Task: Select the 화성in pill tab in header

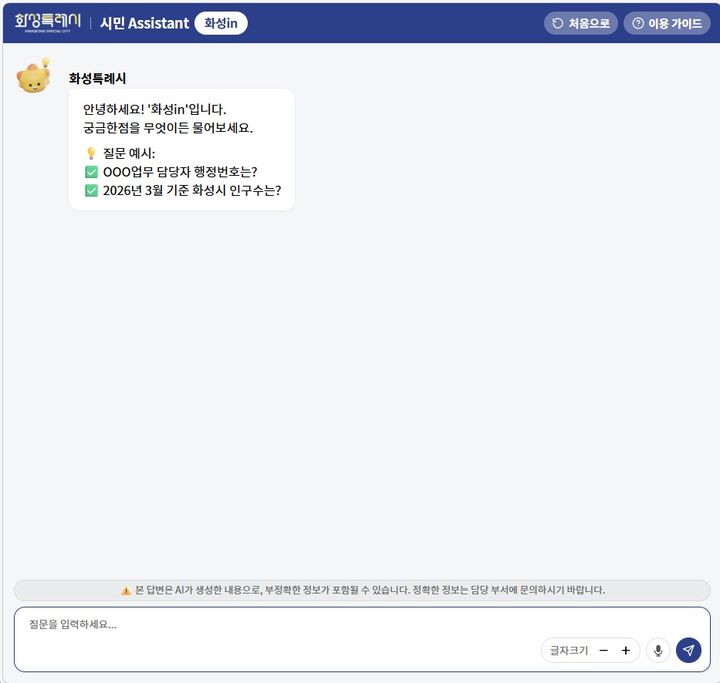Action: coord(221,23)
